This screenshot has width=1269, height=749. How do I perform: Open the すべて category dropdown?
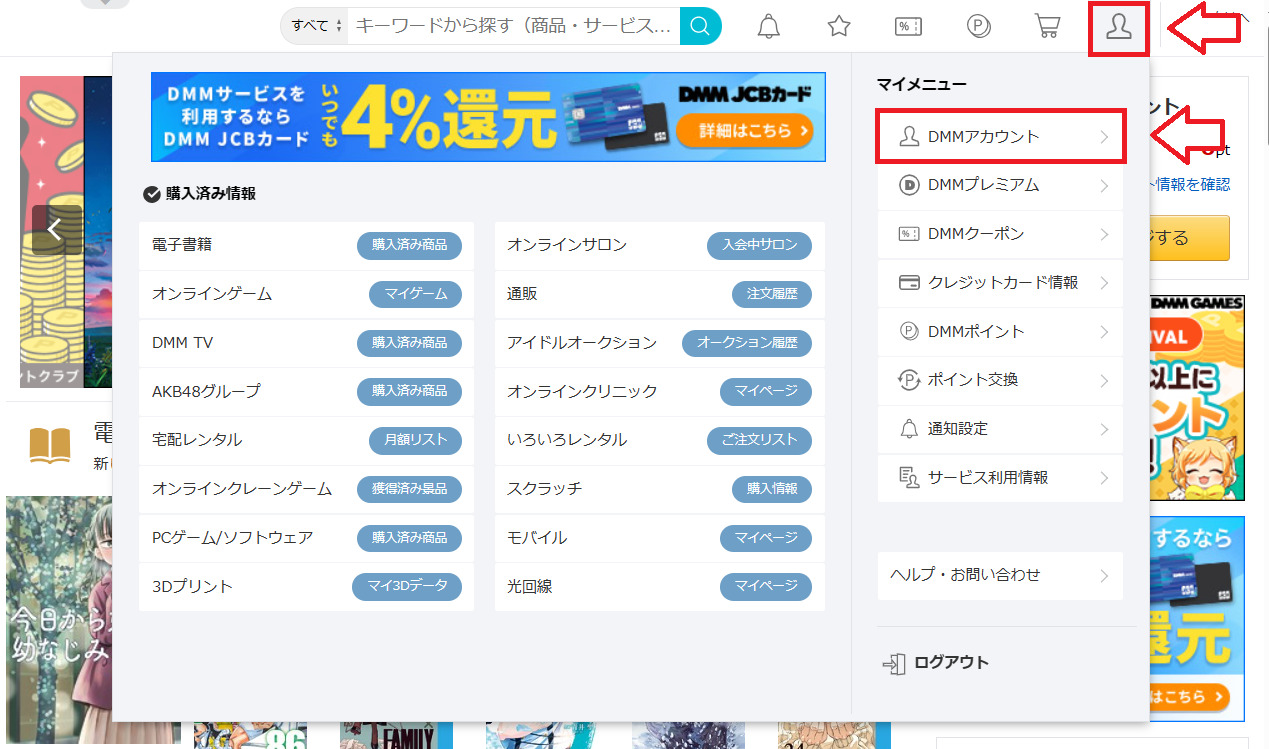pyautogui.click(x=315, y=26)
